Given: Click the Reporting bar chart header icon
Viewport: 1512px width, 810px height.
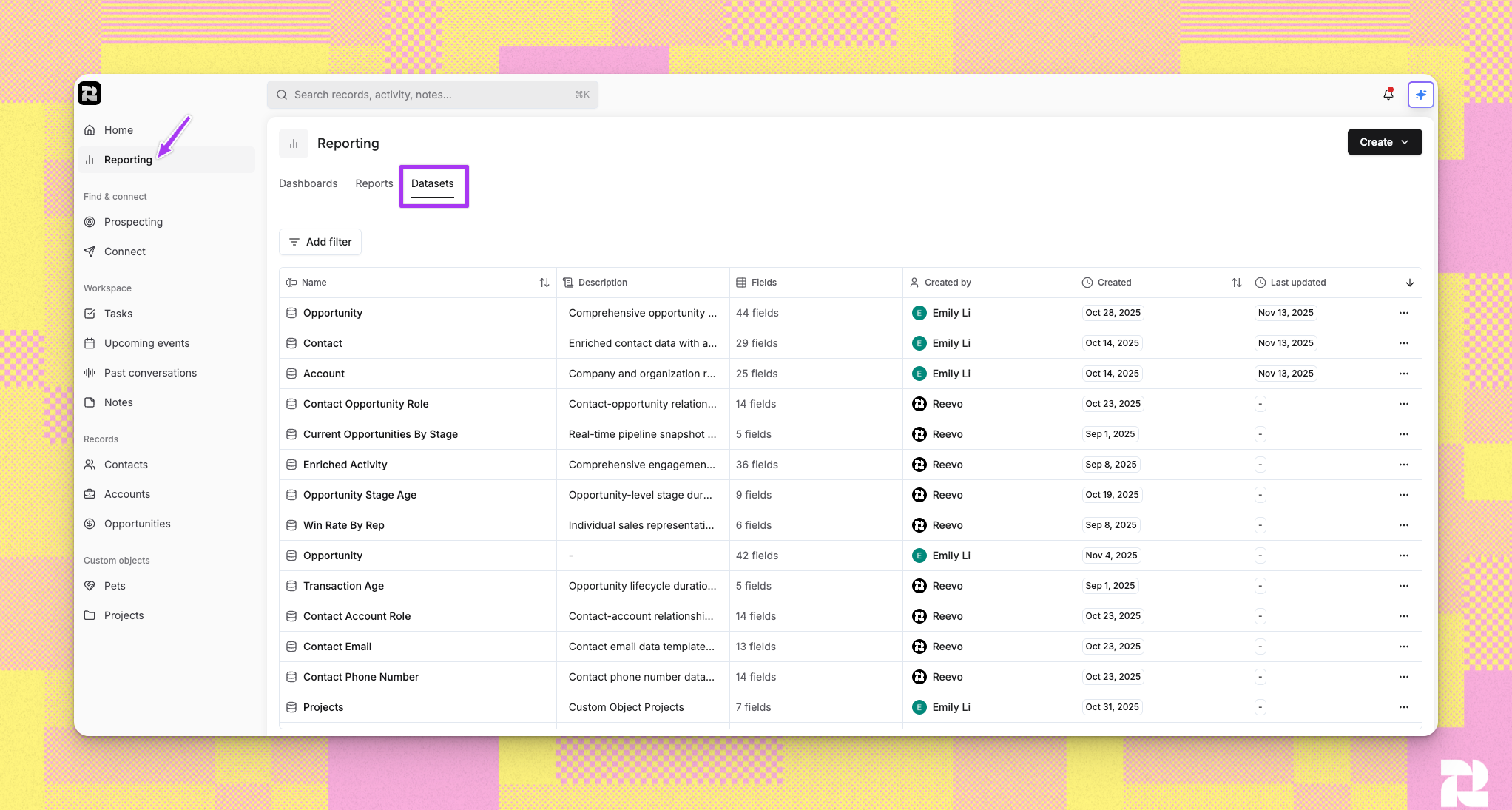Looking at the screenshot, I should 294,144.
